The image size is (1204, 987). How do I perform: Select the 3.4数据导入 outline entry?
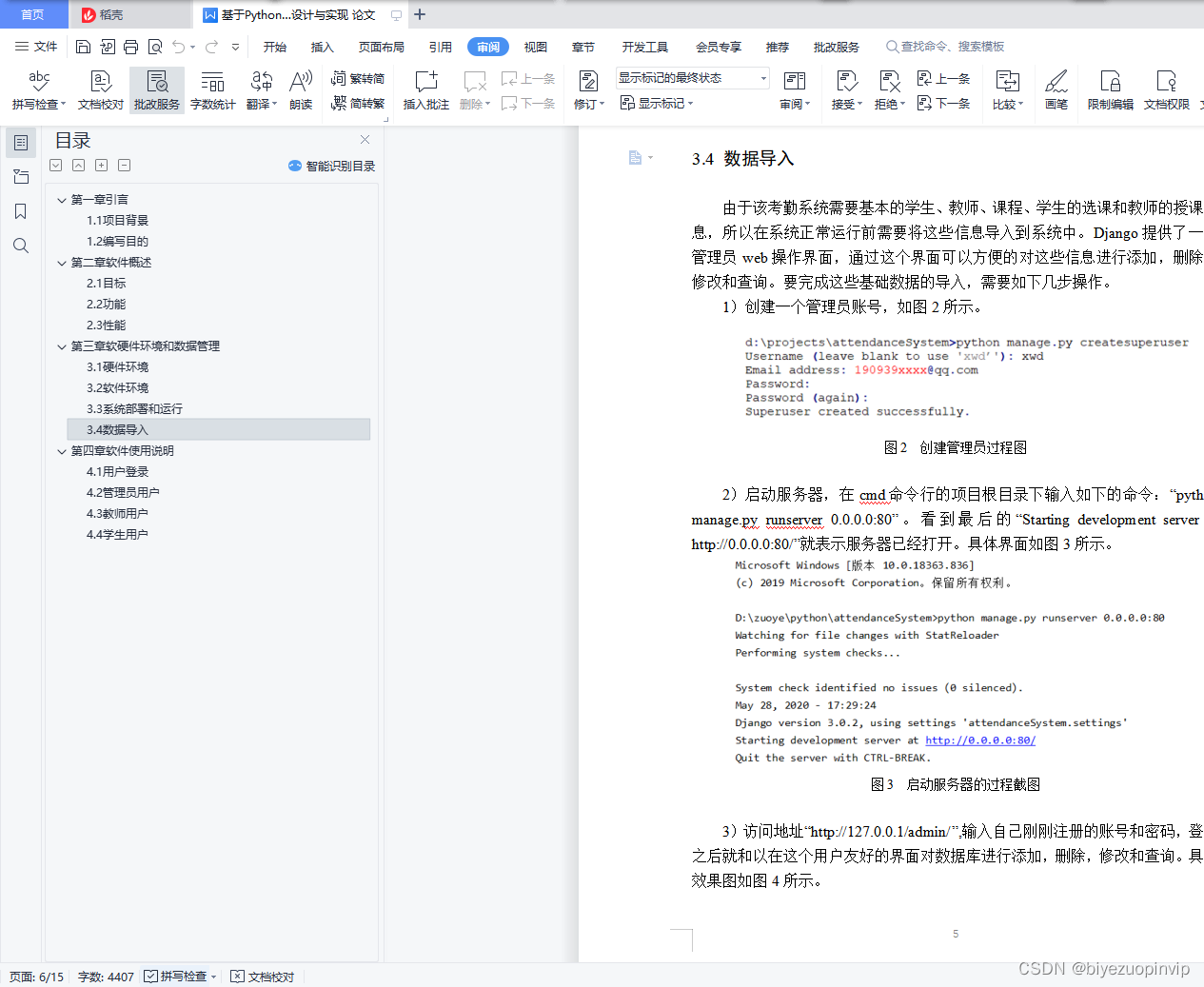107,429
